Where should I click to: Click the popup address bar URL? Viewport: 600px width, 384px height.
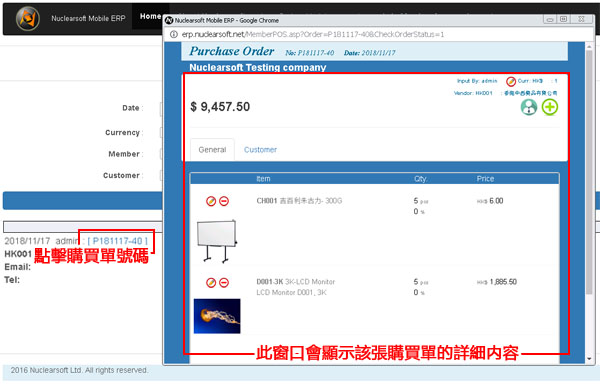313,34
